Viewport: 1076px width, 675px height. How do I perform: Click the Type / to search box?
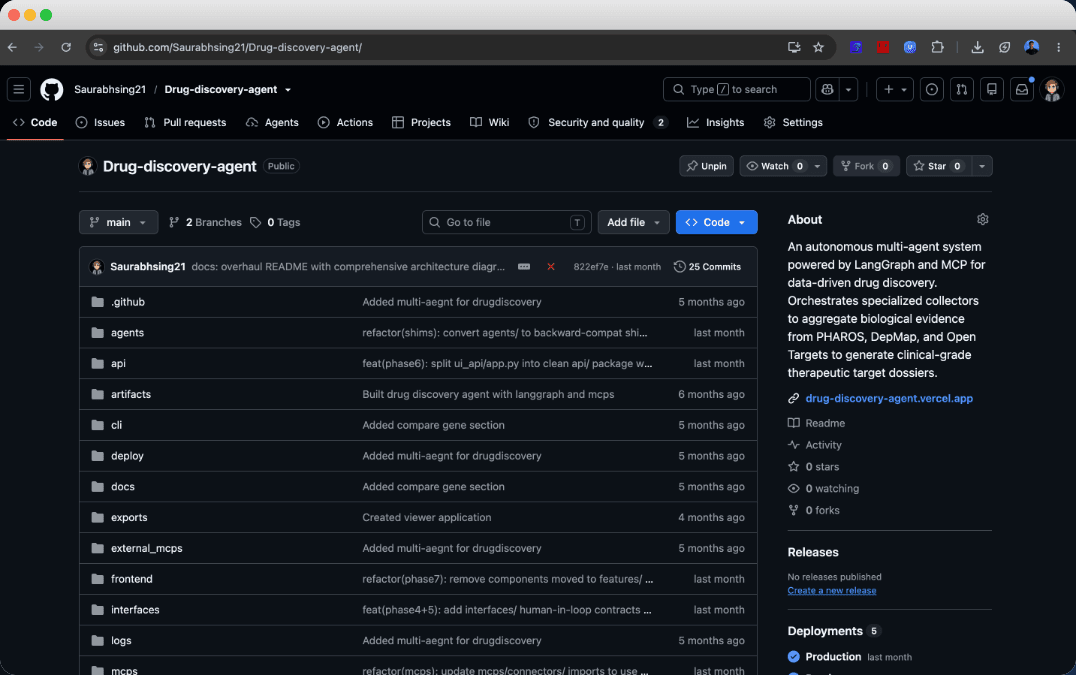pos(736,89)
